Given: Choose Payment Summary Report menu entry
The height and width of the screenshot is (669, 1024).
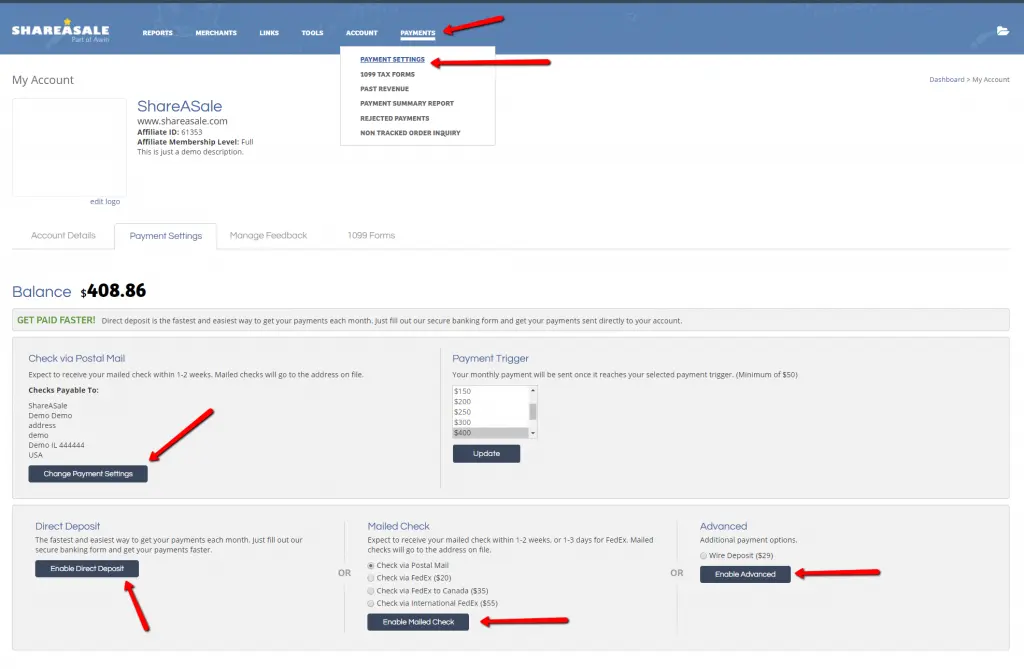Looking at the screenshot, I should pos(407,103).
